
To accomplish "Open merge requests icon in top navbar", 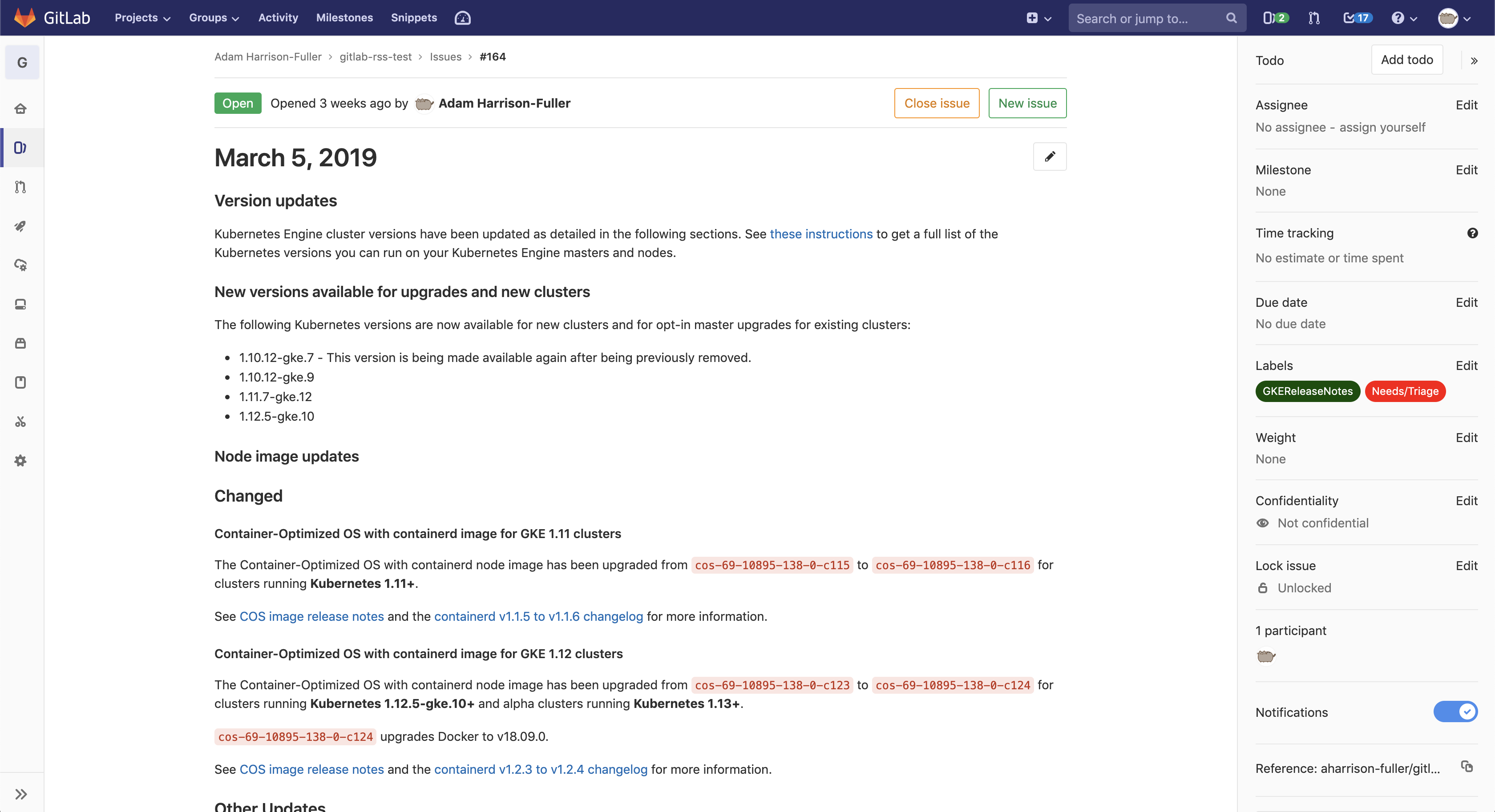I will pyautogui.click(x=1314, y=18).
